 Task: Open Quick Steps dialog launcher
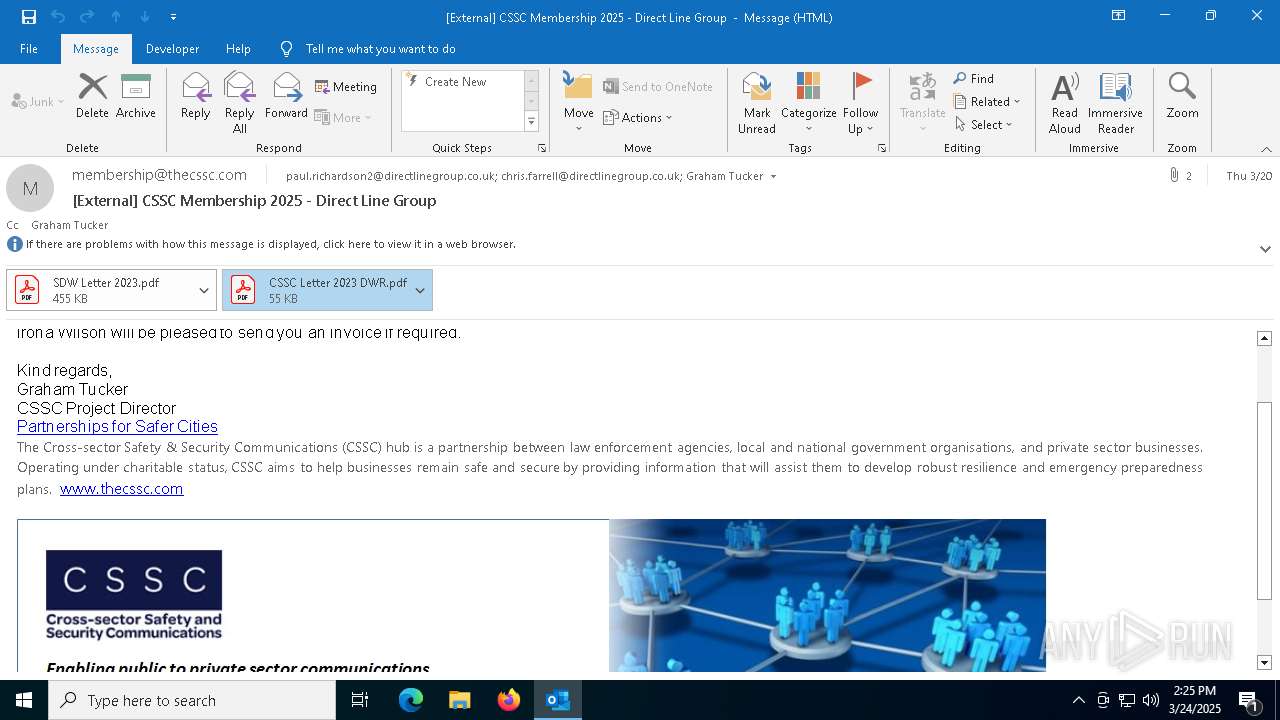542,148
